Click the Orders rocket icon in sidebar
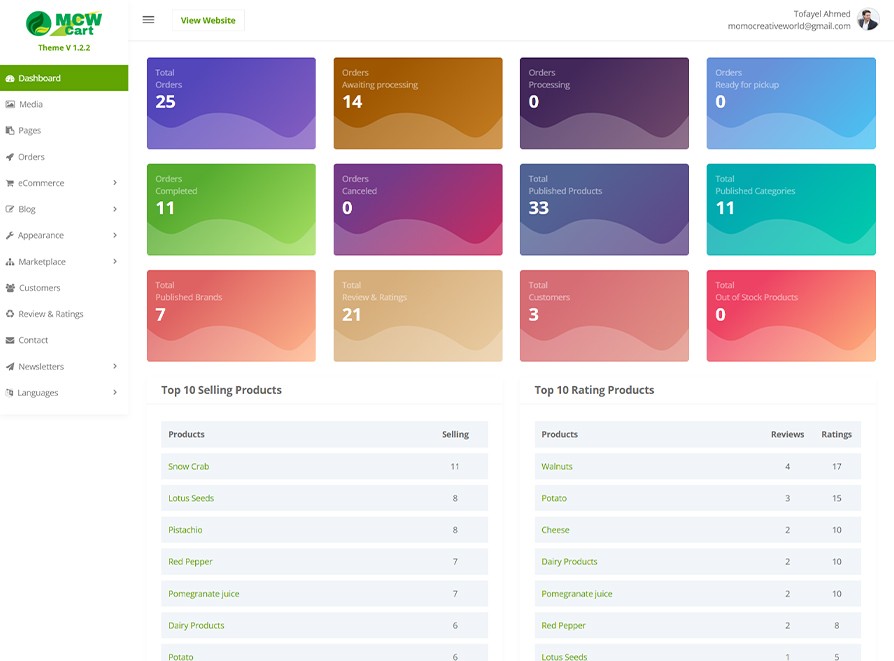 (10, 157)
